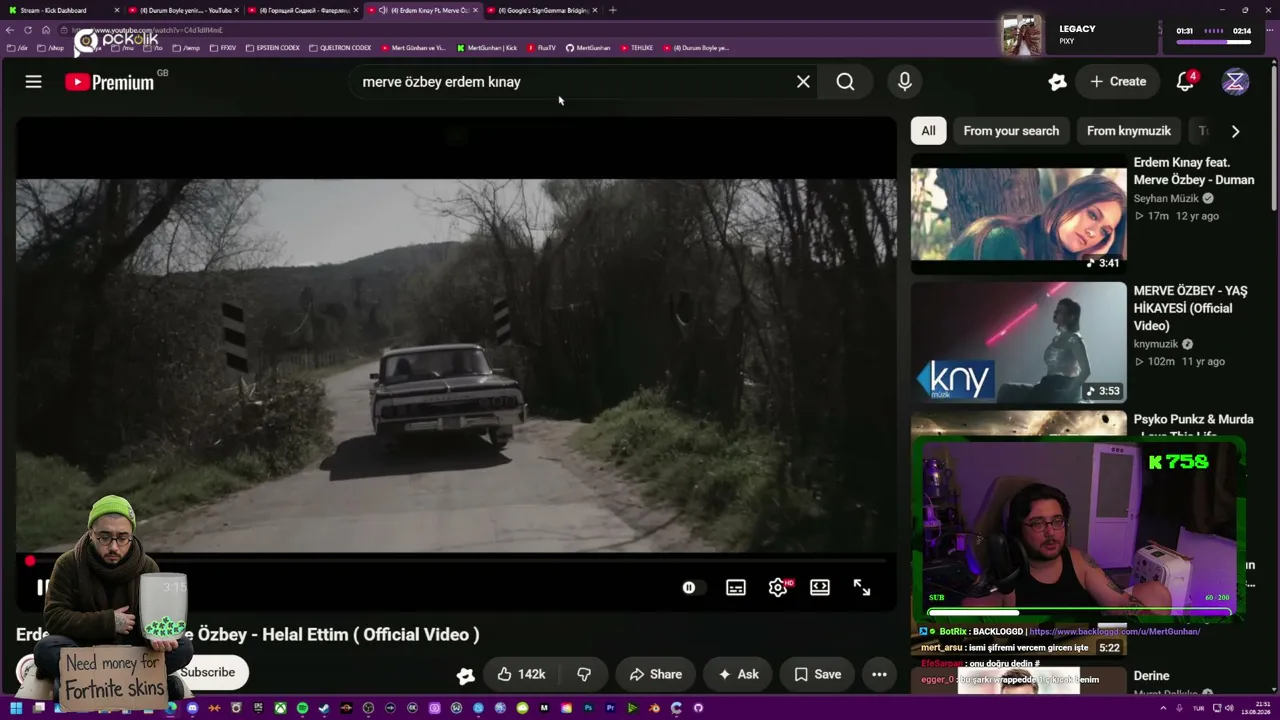
Task: Open YouTube notifications bell
Action: [x=1185, y=82]
